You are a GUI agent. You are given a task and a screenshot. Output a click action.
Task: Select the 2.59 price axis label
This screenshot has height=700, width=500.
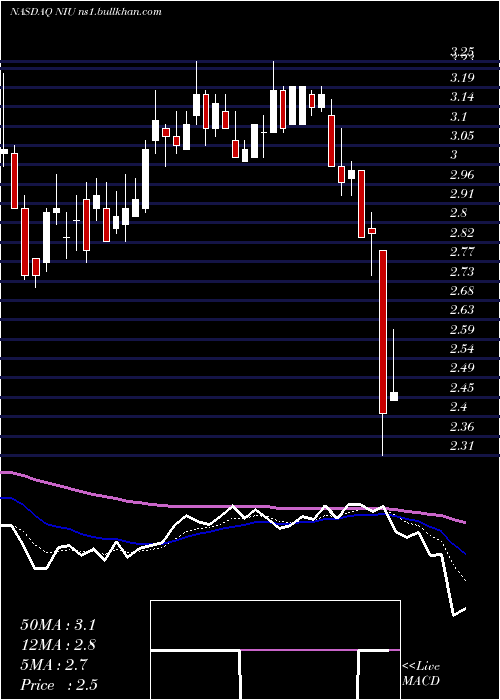(462, 330)
